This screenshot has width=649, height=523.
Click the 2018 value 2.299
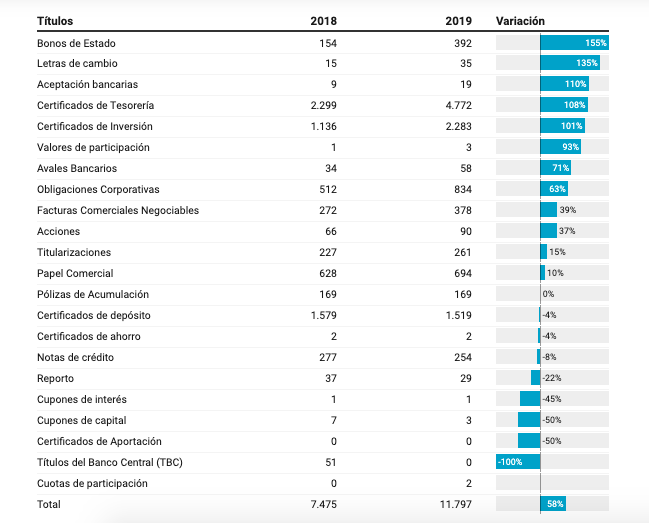(x=324, y=106)
